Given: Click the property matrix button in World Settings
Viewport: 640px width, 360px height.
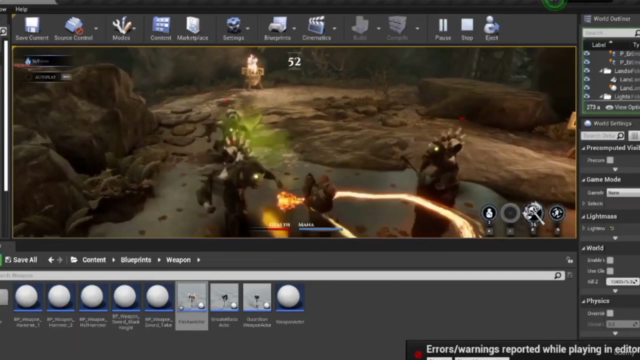Looking at the screenshot, I should [634, 136].
